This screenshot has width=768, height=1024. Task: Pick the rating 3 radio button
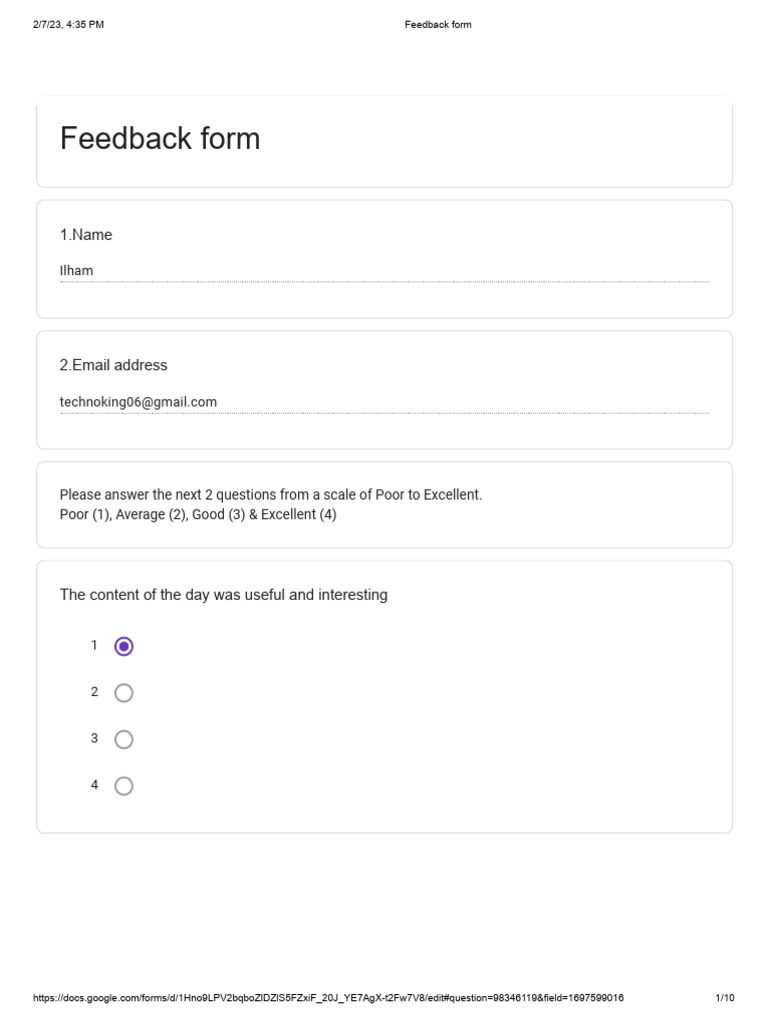click(x=124, y=739)
